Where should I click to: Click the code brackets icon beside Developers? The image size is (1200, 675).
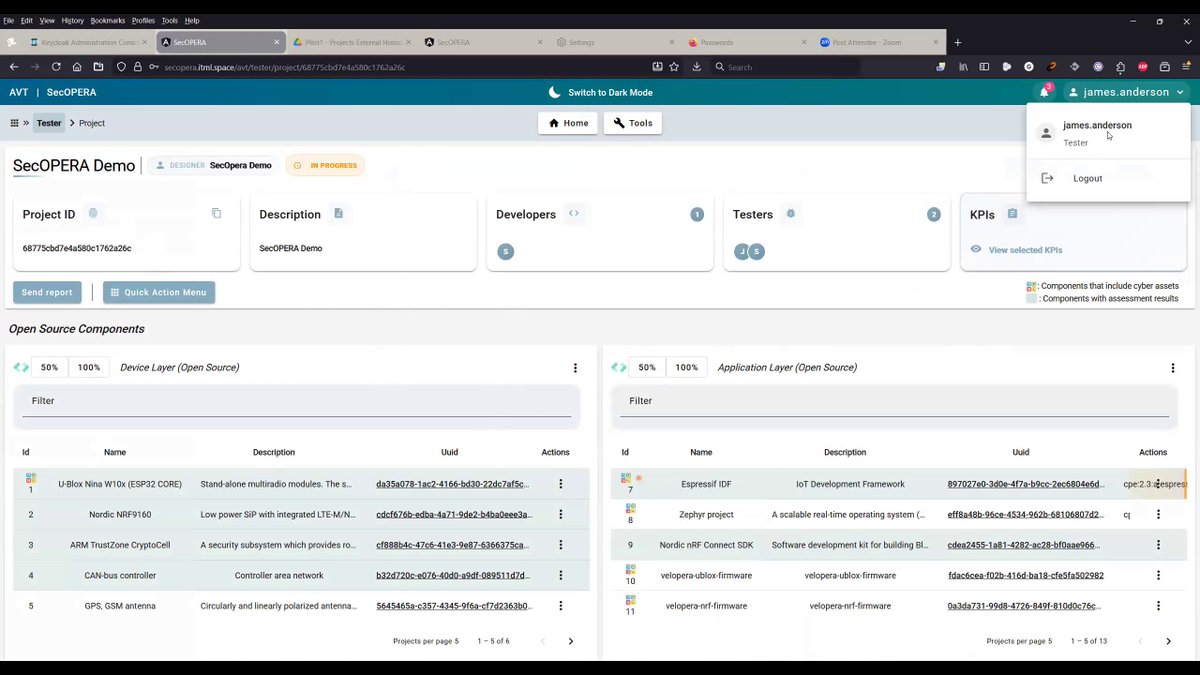(x=574, y=213)
